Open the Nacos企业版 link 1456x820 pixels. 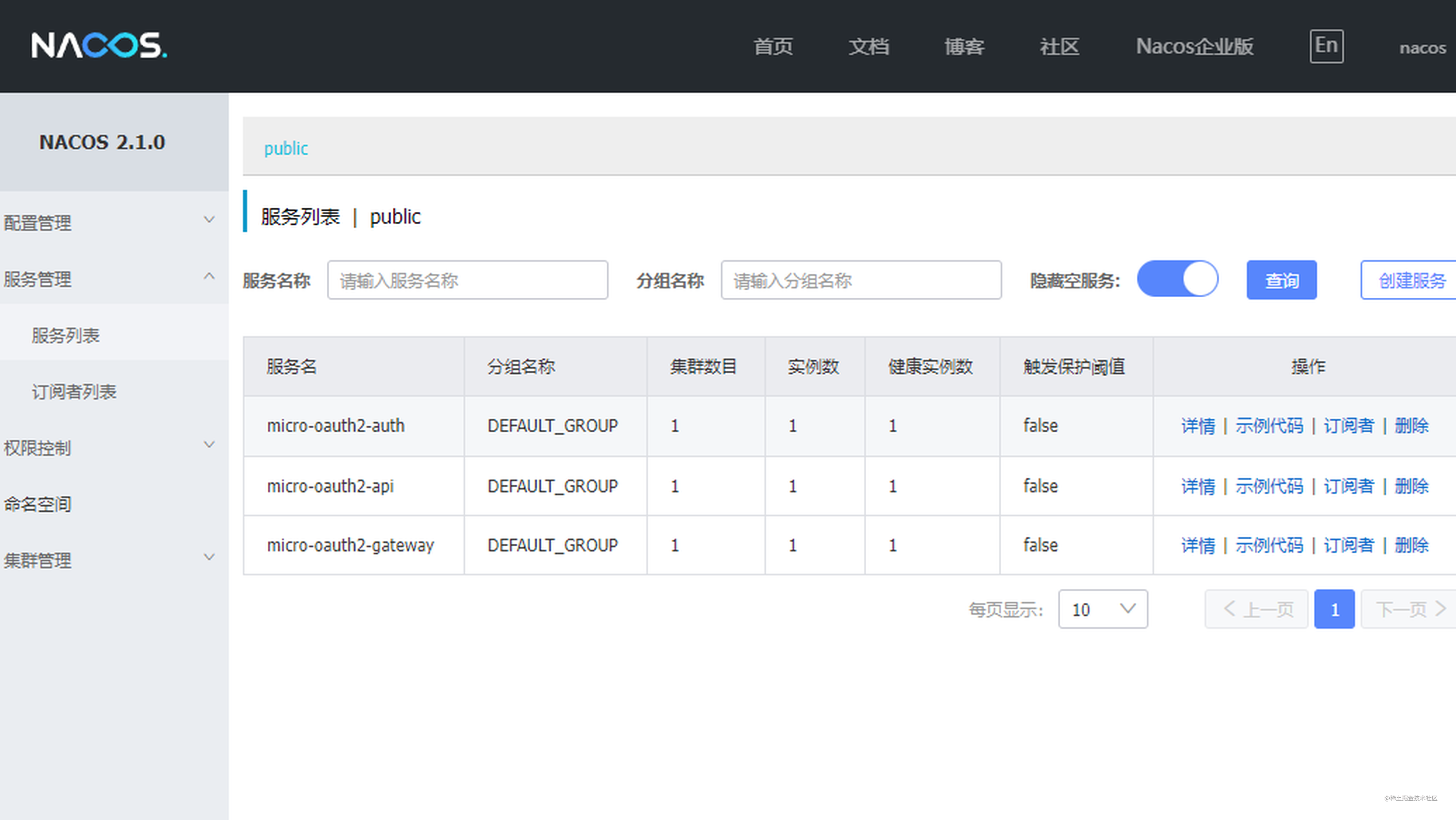1195,46
